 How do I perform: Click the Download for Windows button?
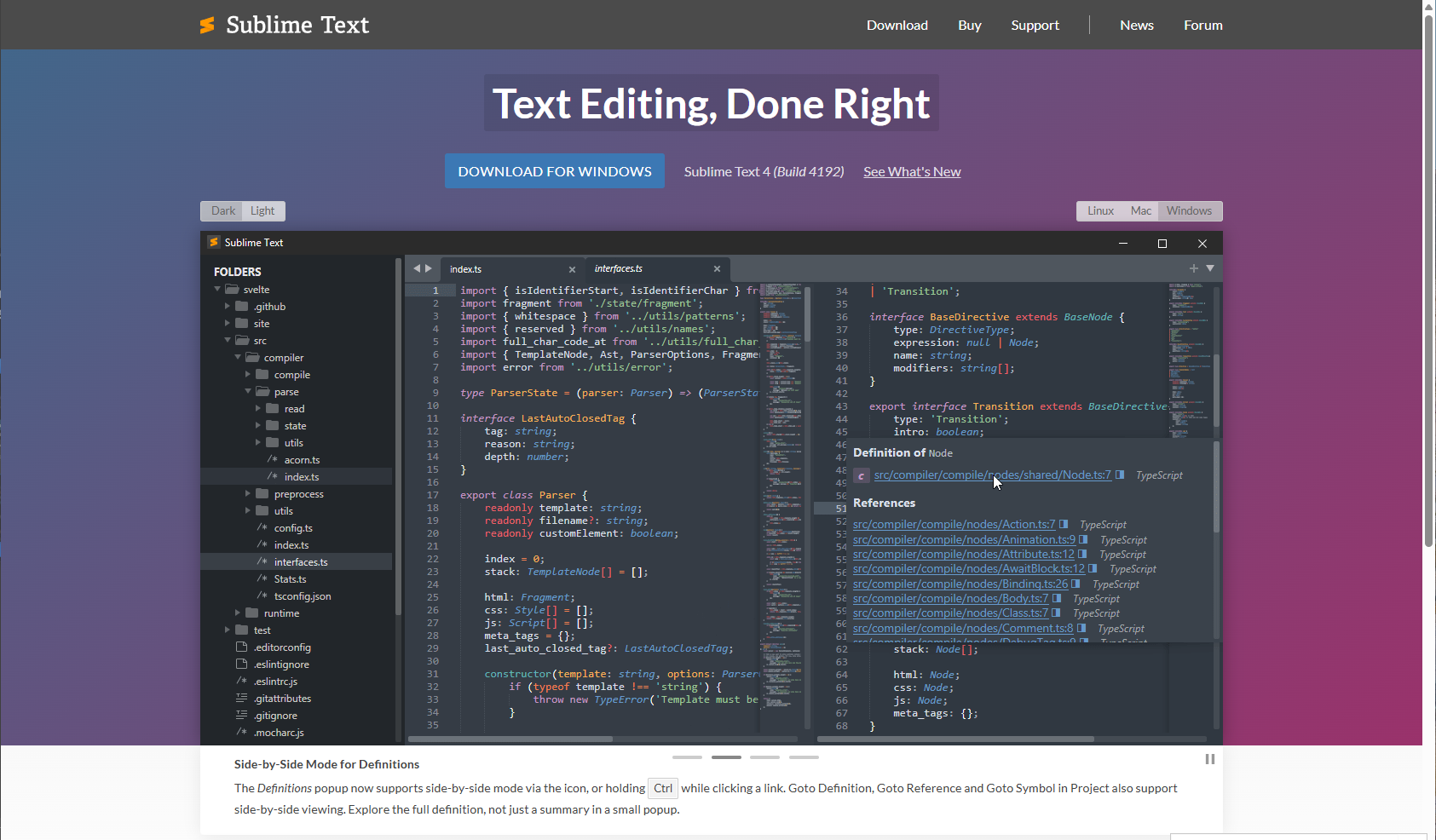point(555,171)
